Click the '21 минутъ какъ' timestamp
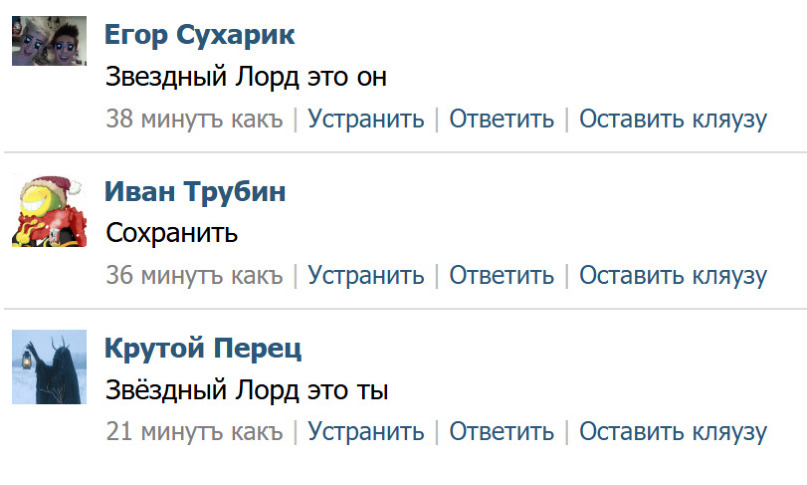The width and height of the screenshot is (807, 485). click(195, 432)
